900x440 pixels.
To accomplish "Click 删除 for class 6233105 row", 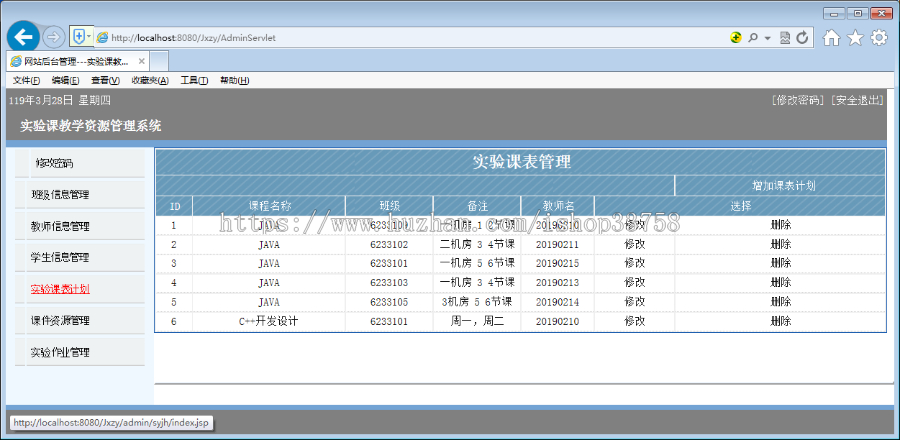I will point(781,302).
